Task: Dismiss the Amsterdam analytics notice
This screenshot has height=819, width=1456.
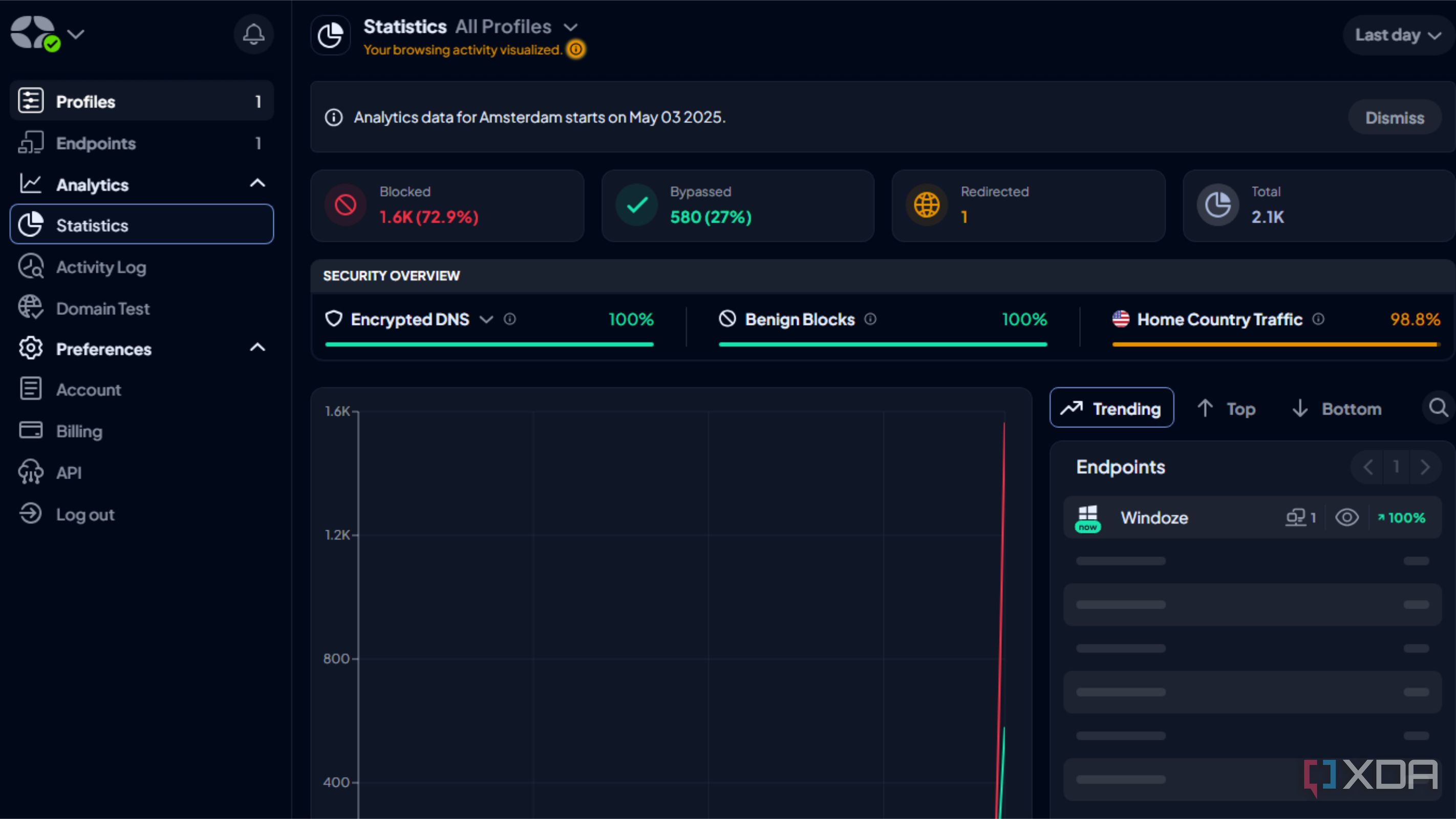Action: pyautogui.click(x=1395, y=118)
